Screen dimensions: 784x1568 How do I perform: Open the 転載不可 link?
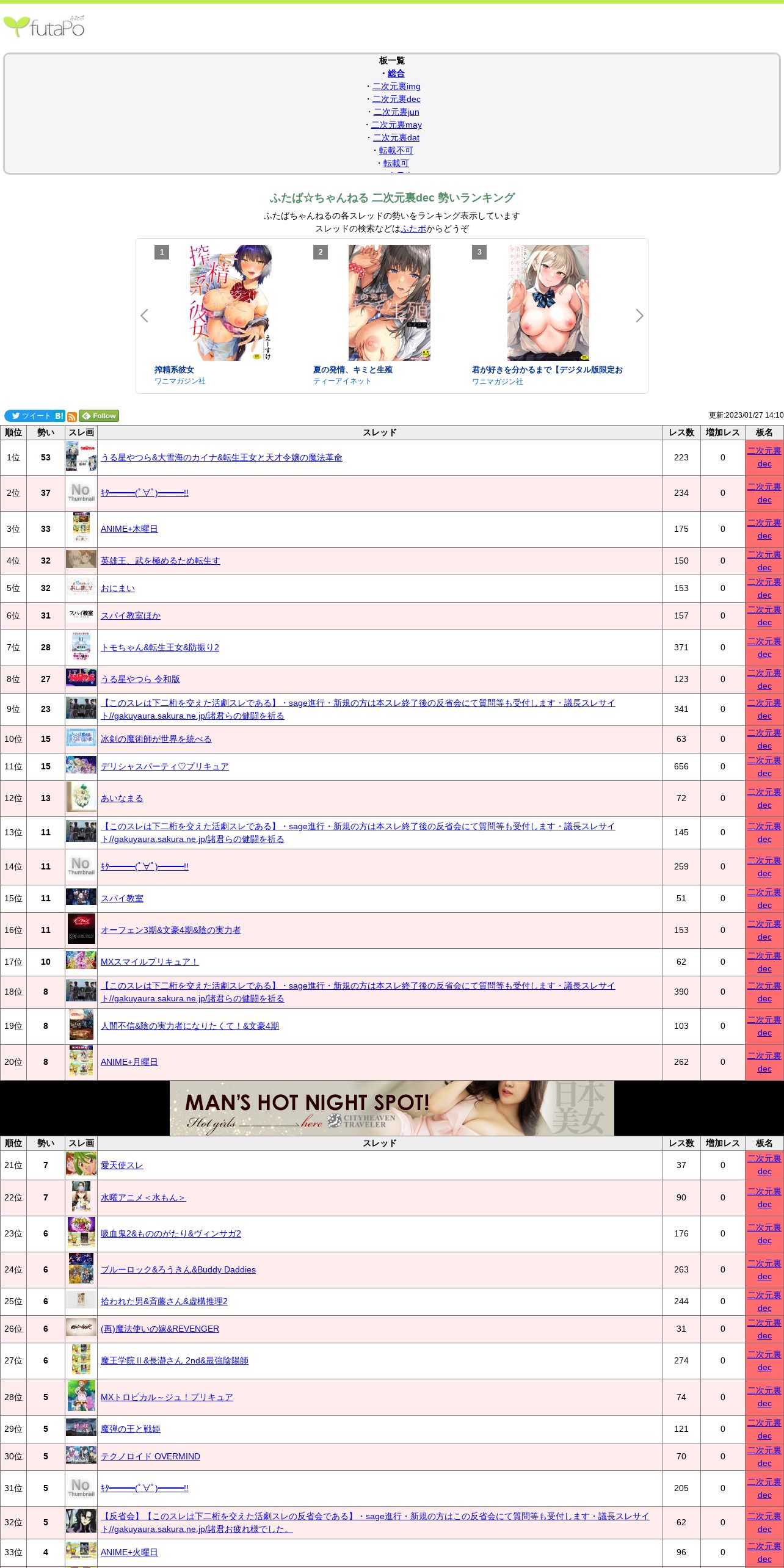pyautogui.click(x=396, y=150)
